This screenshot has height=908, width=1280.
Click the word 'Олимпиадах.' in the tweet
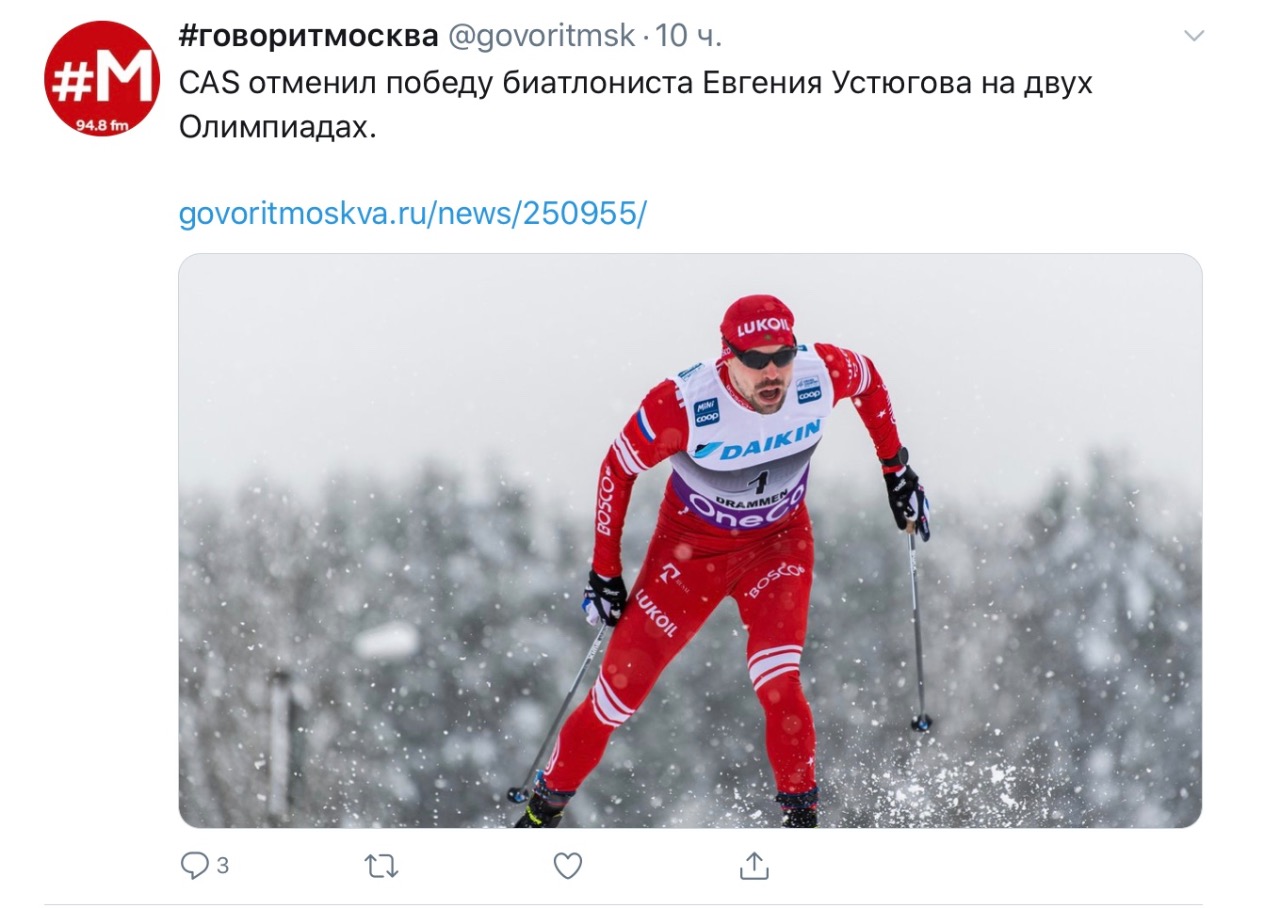coord(278,127)
